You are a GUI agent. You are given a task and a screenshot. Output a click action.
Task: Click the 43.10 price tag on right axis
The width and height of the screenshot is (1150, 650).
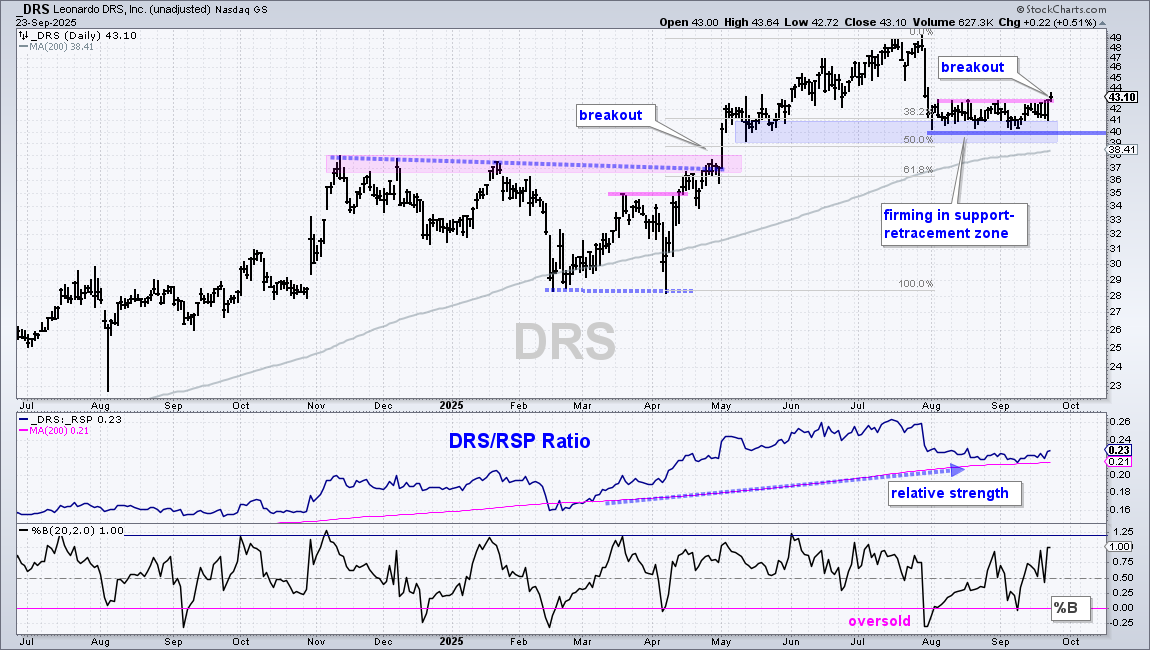click(x=1122, y=97)
